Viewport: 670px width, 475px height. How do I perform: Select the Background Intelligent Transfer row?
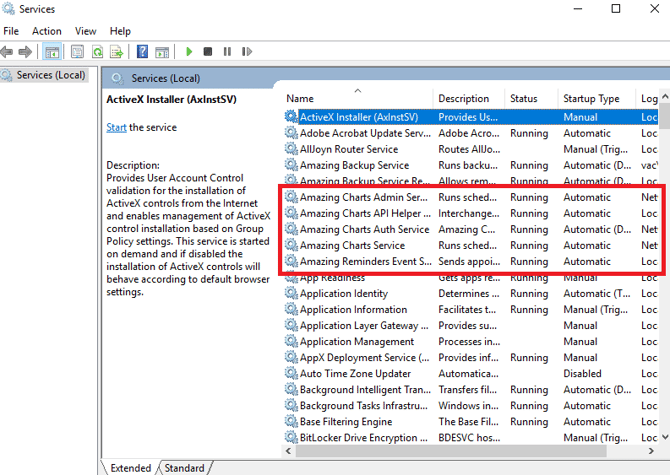pos(471,389)
